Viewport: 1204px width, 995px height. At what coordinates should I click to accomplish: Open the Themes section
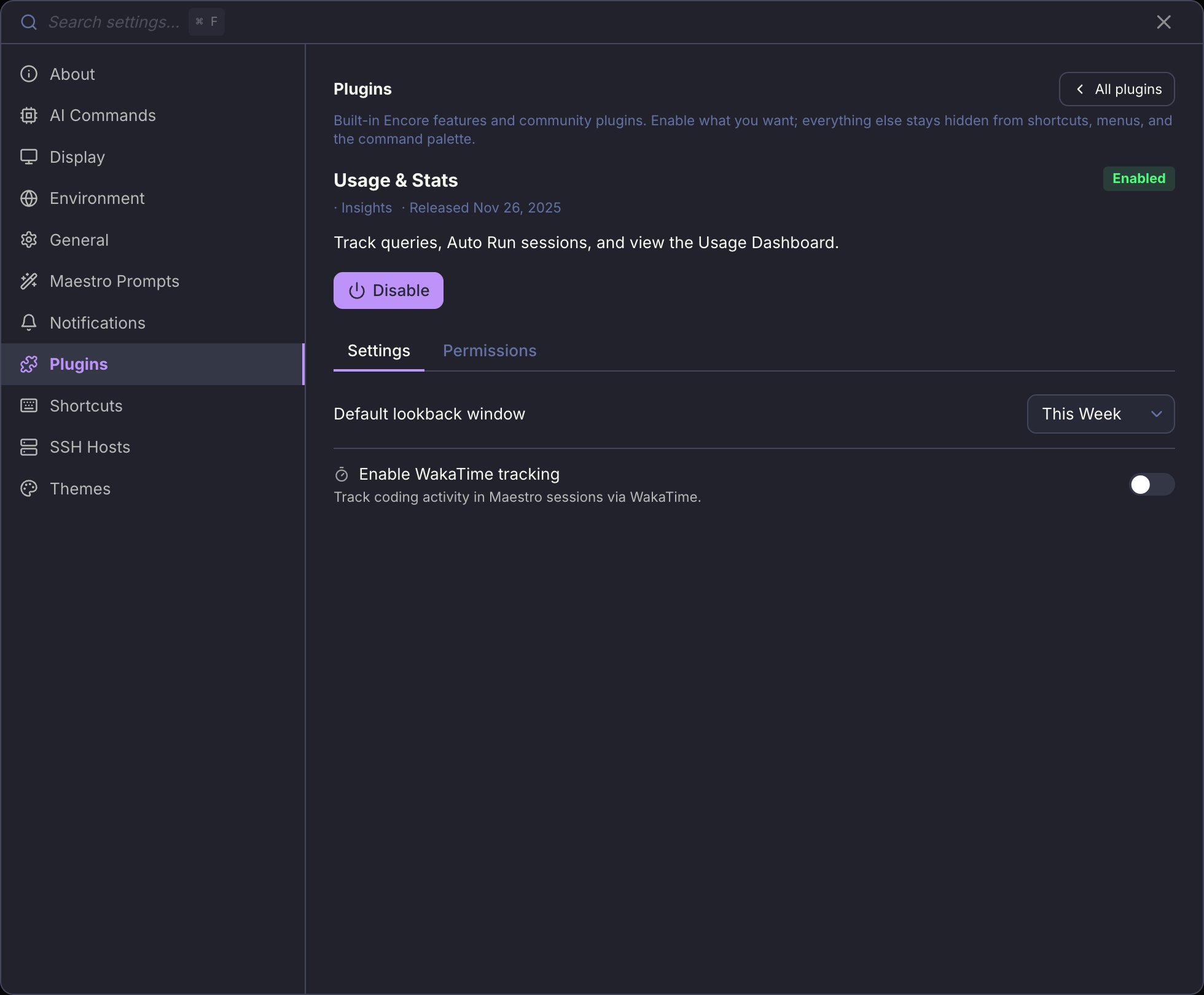153,488
